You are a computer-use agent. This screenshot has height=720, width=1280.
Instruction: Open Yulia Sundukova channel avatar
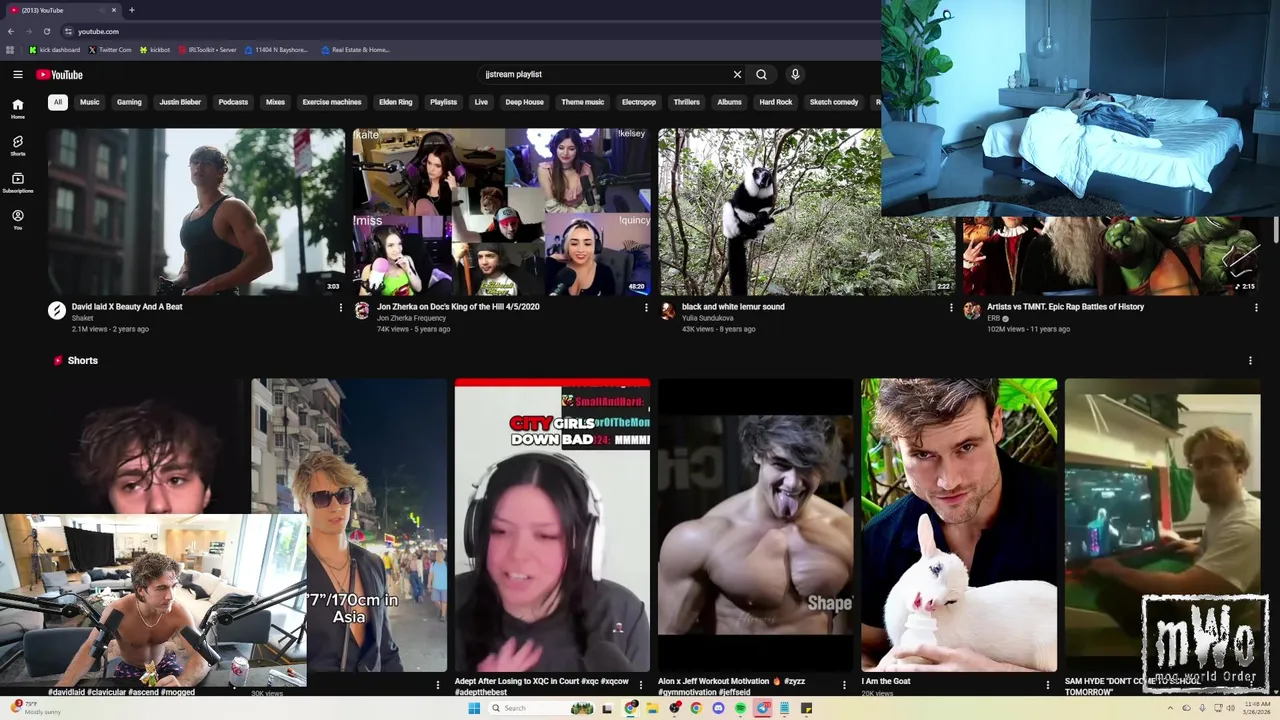pyautogui.click(x=667, y=311)
